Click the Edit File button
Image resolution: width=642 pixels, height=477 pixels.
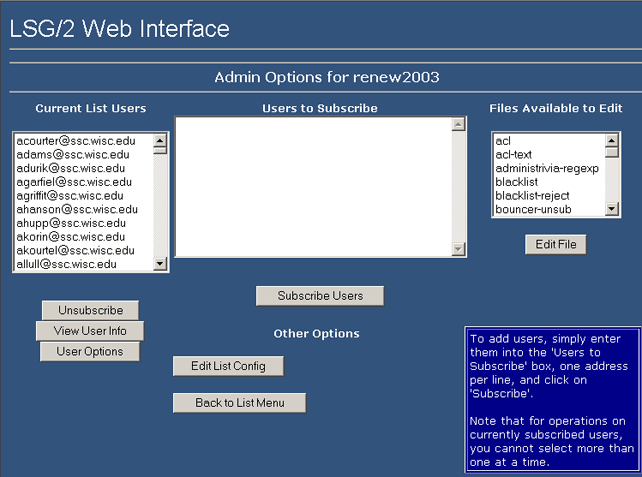(x=556, y=244)
